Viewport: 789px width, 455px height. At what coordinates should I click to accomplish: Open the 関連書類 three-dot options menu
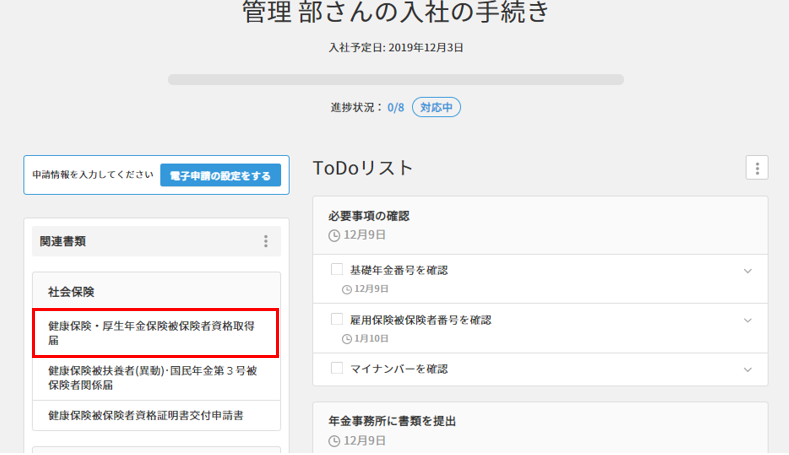tap(266, 241)
